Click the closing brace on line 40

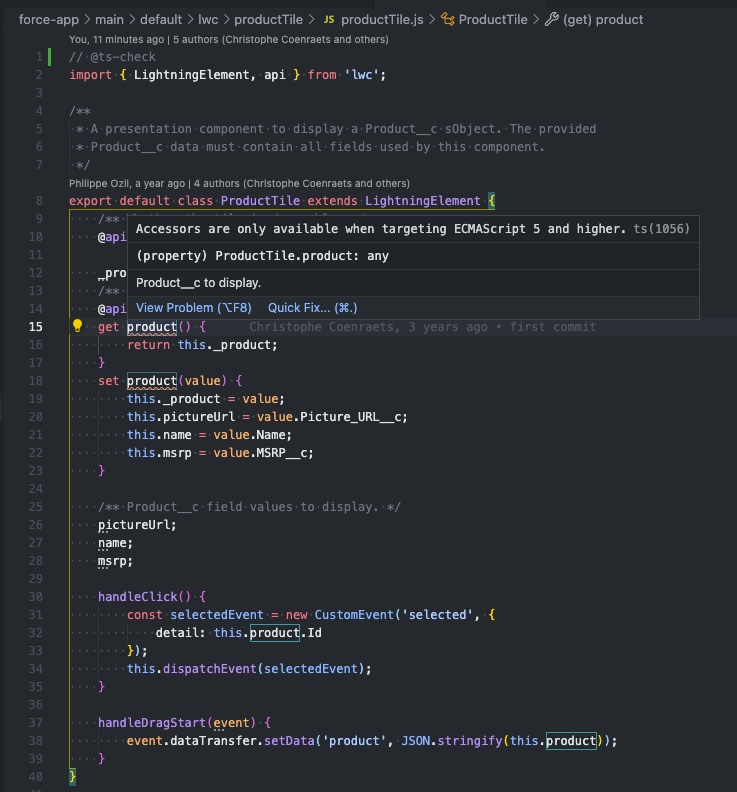point(73,776)
